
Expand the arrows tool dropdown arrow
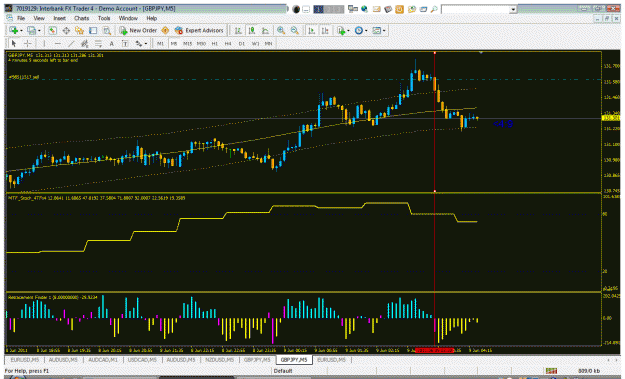click(x=145, y=44)
